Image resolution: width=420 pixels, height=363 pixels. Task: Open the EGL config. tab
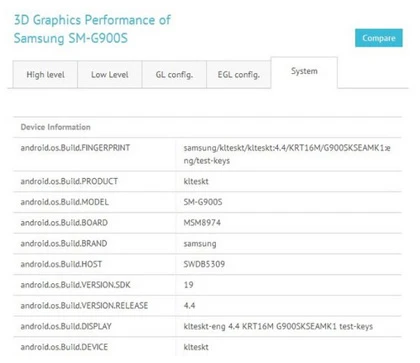point(238,74)
